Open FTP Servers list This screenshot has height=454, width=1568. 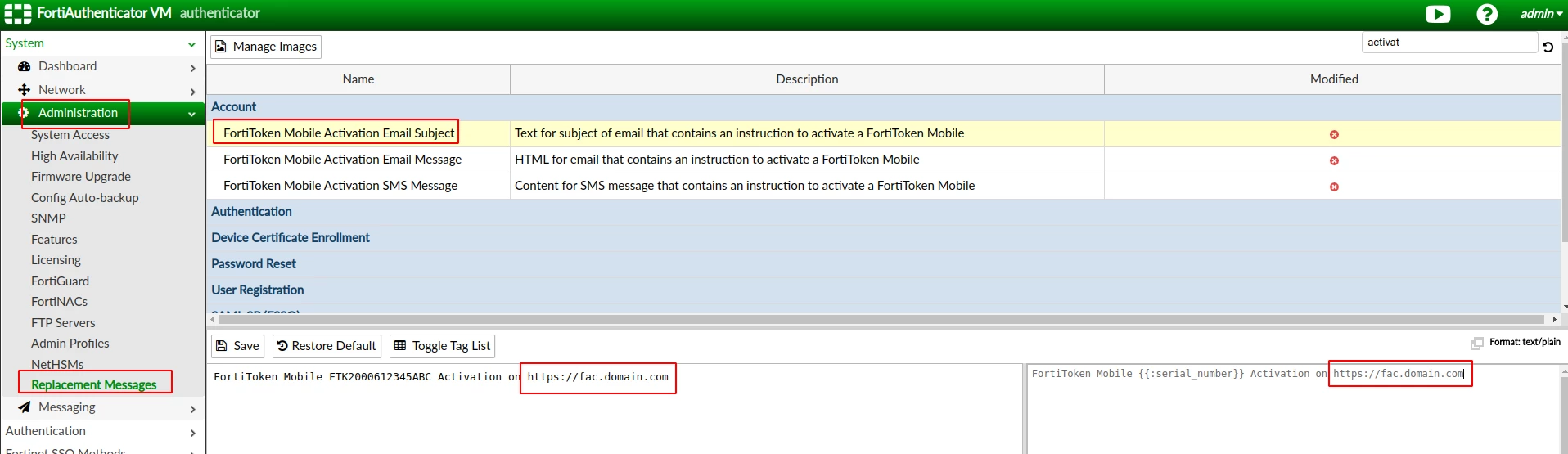coord(63,323)
